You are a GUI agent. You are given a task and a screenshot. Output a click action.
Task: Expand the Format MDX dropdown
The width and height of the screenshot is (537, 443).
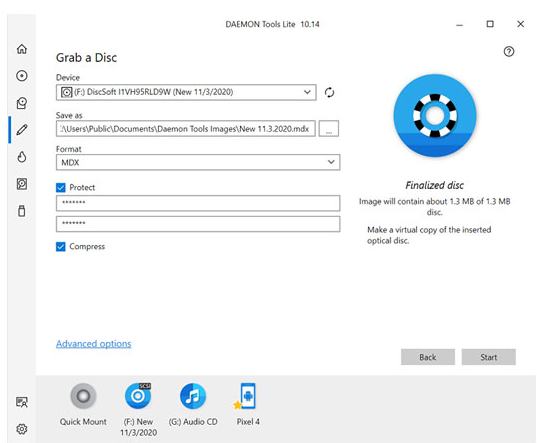point(198,162)
